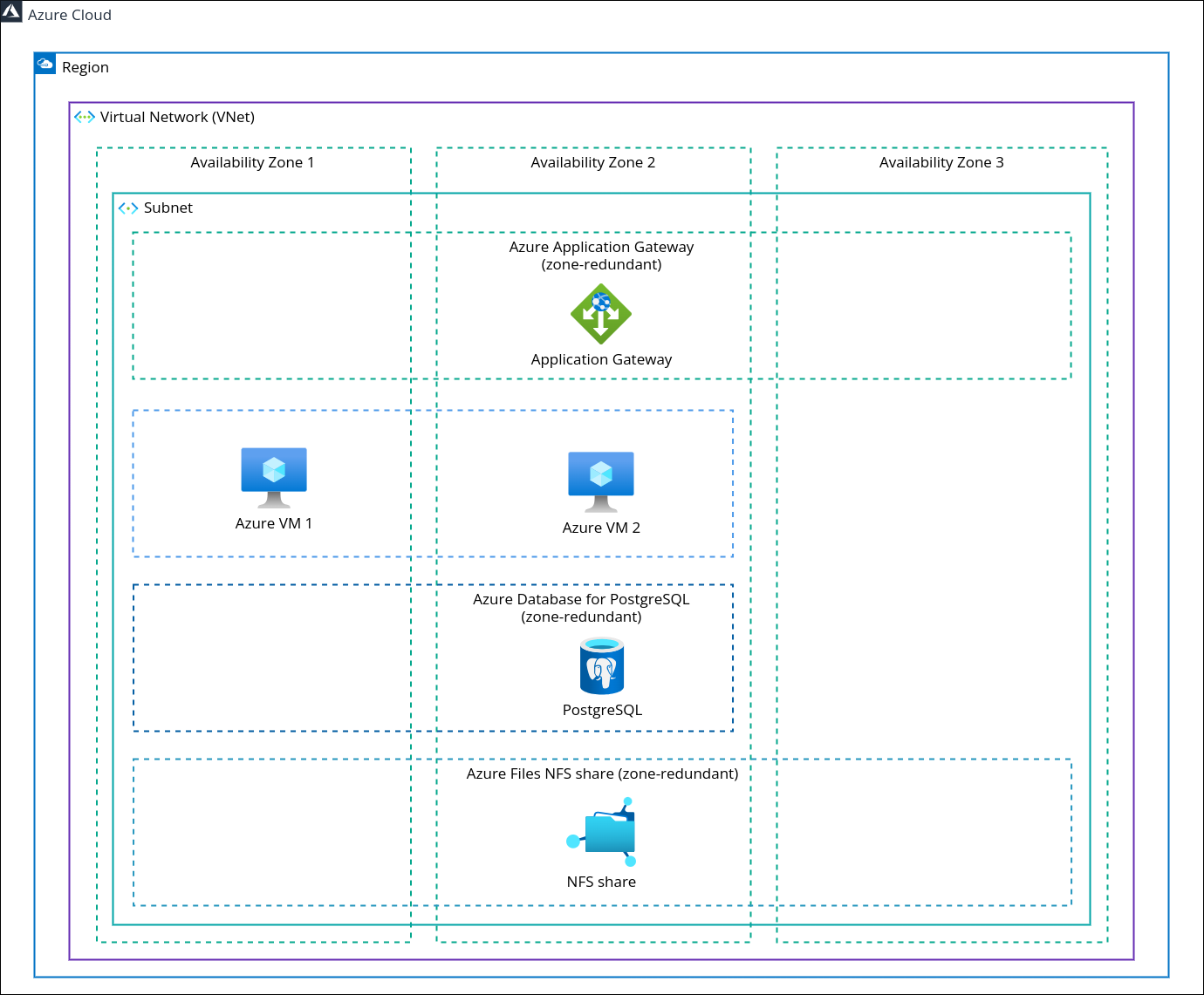Viewport: 1204px width, 995px height.
Task: Click the 'Virtual Network (VNet)' label
Action: (177, 117)
